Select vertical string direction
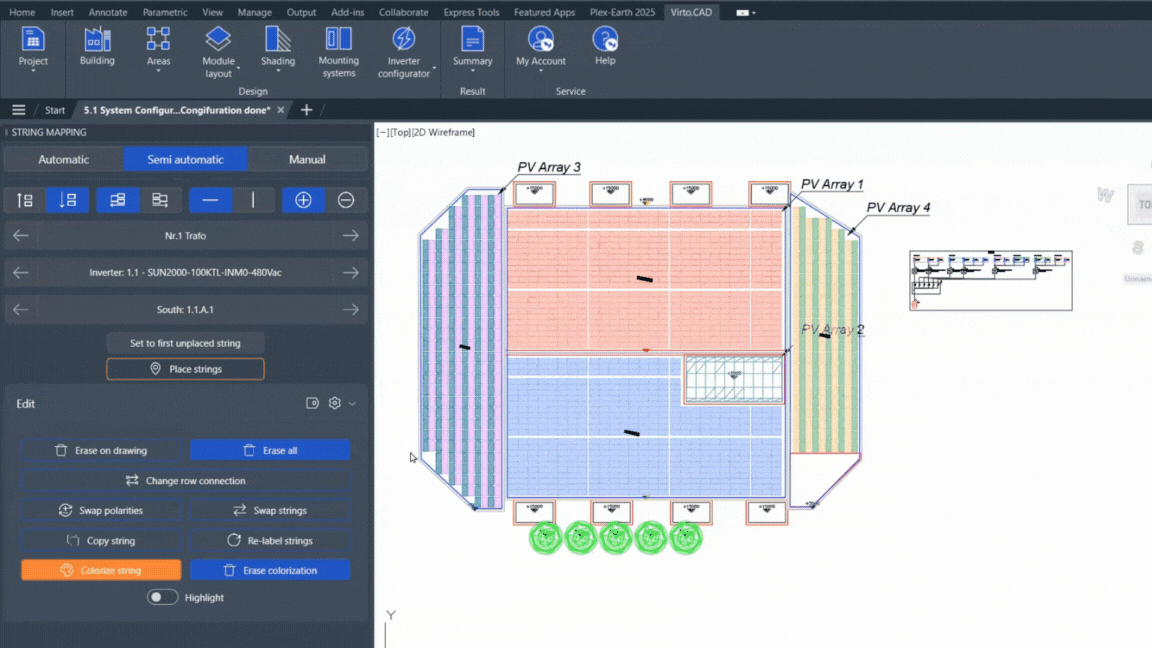Image resolution: width=1152 pixels, height=648 pixels. (253, 200)
